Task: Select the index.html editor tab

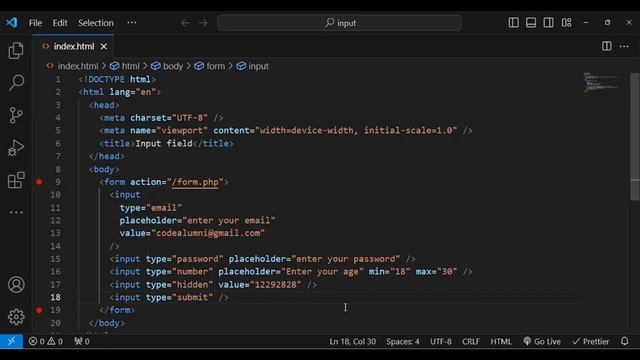Action: coord(73,47)
